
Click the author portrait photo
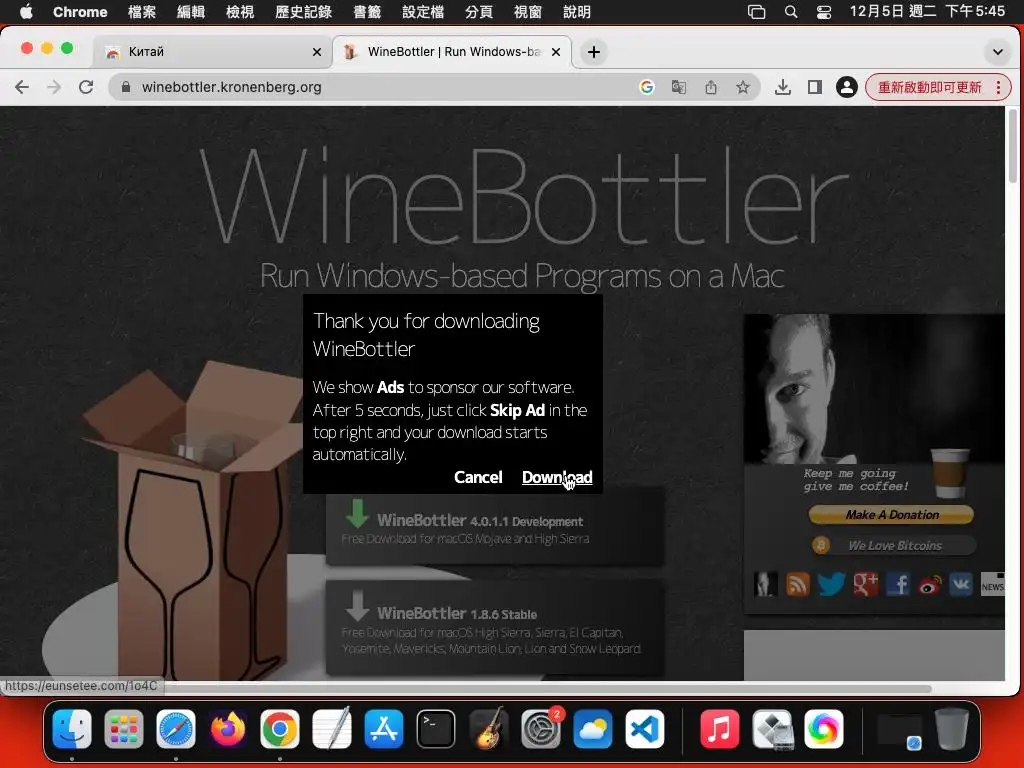coord(874,389)
